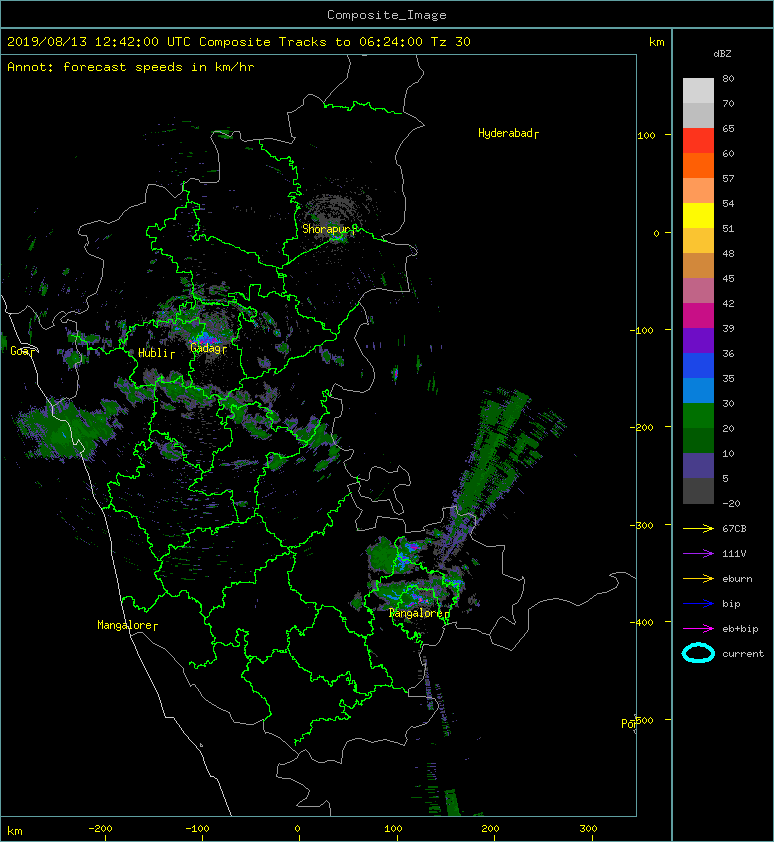Click the Hyderabad city label

point(508,133)
